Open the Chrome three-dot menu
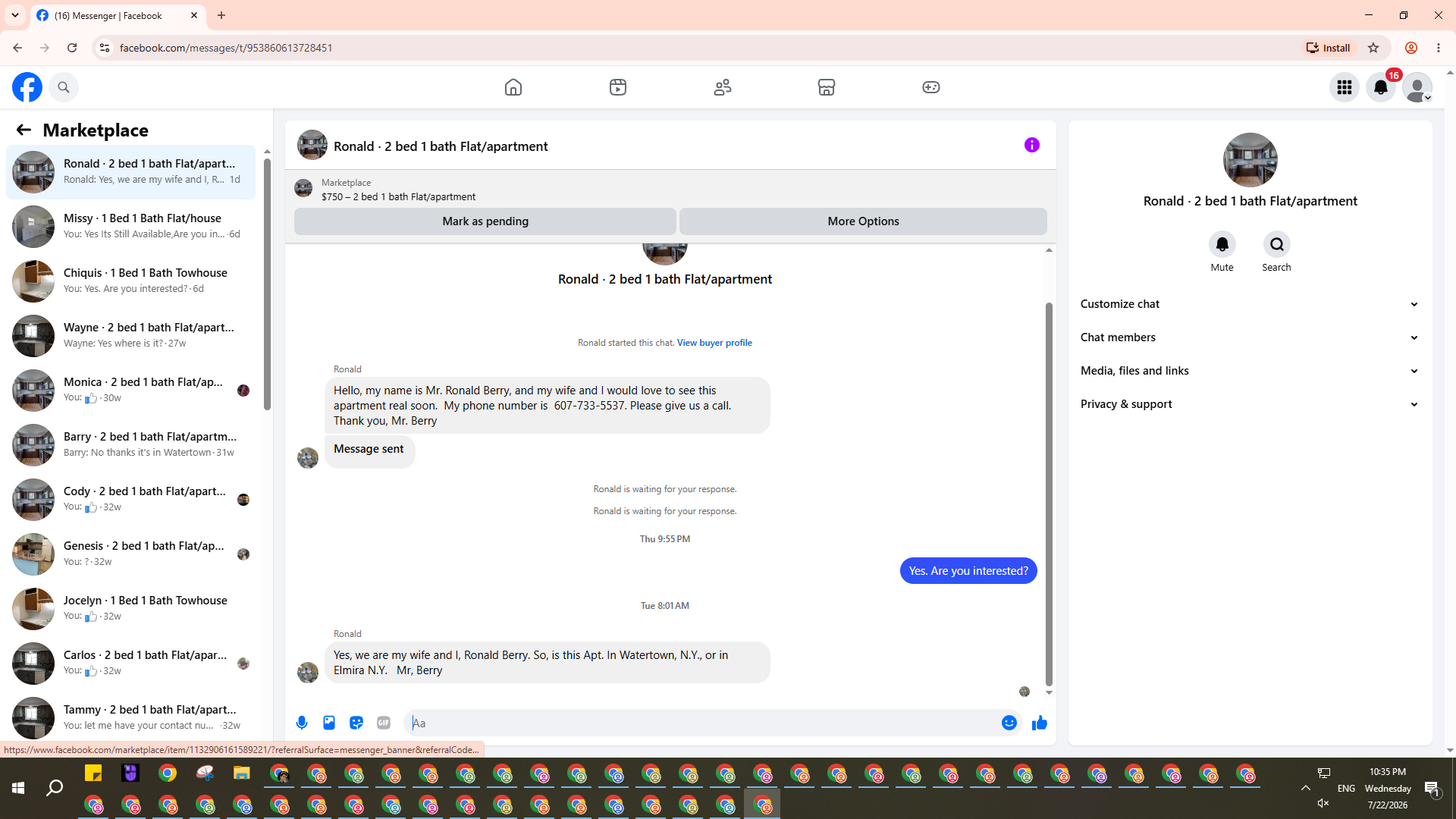Image resolution: width=1456 pixels, height=819 pixels. (x=1439, y=48)
